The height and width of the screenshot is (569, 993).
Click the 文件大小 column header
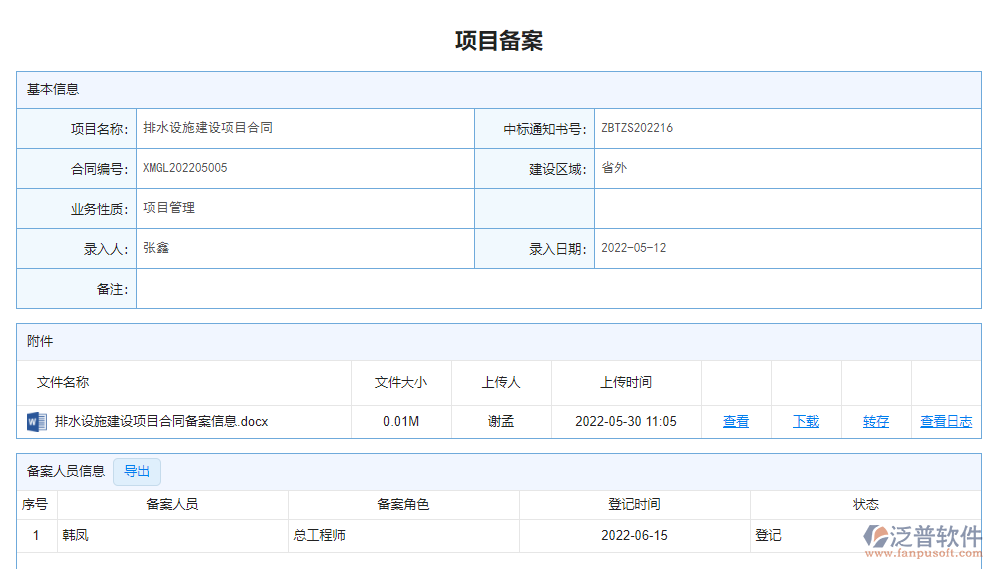pos(401,382)
